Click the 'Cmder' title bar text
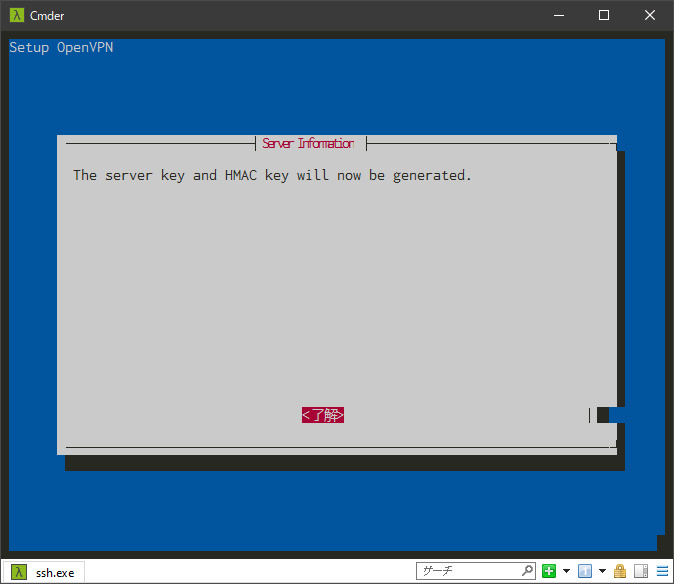 click(x=47, y=15)
